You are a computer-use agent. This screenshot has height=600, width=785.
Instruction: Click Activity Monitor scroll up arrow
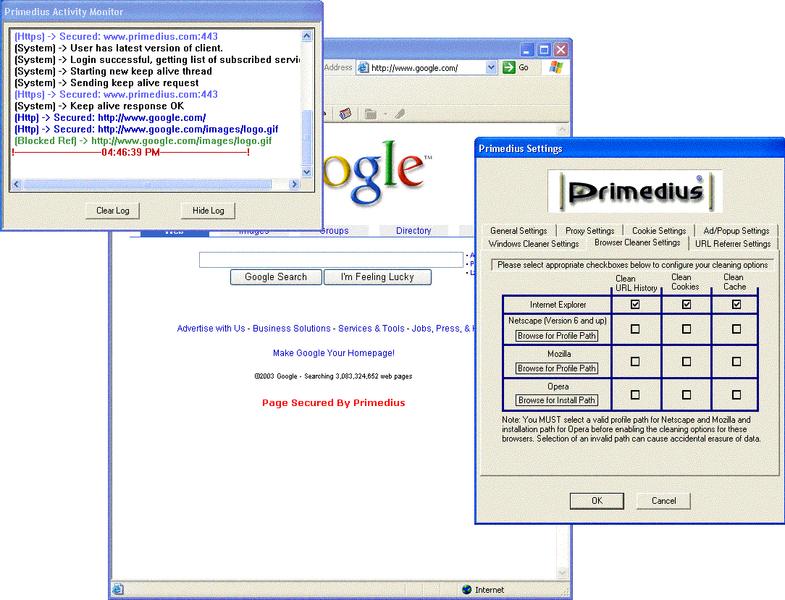pos(307,36)
